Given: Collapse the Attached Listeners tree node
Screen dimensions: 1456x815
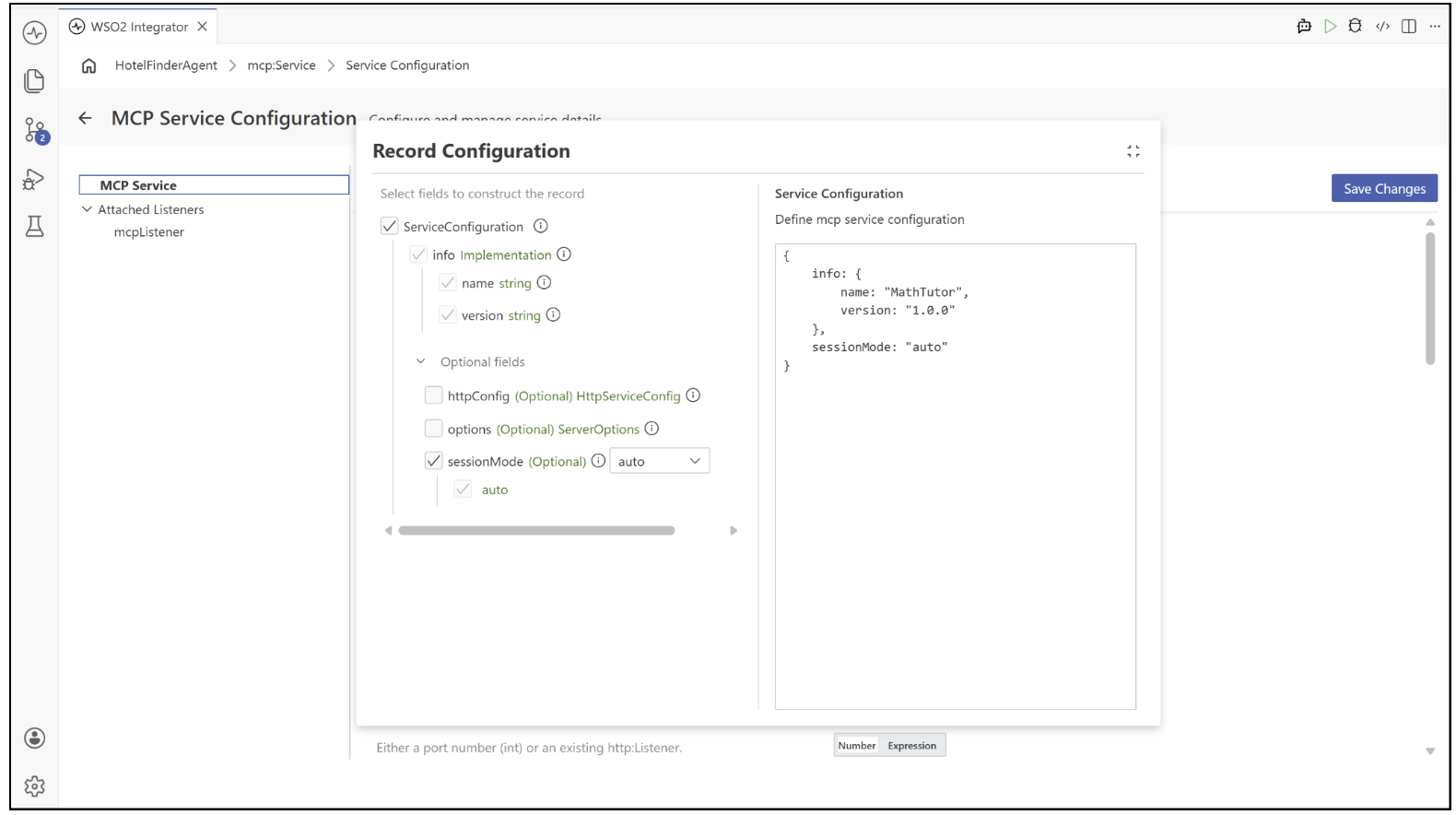Looking at the screenshot, I should pyautogui.click(x=88, y=209).
